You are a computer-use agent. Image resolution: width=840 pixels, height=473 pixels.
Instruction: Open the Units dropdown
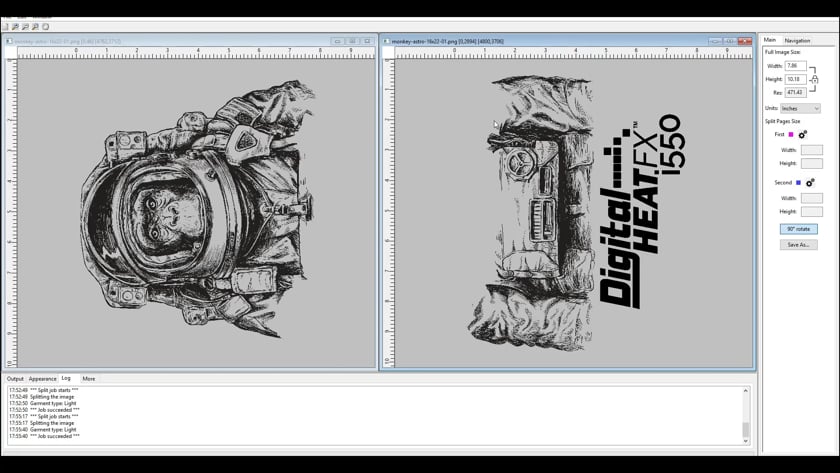pos(800,108)
